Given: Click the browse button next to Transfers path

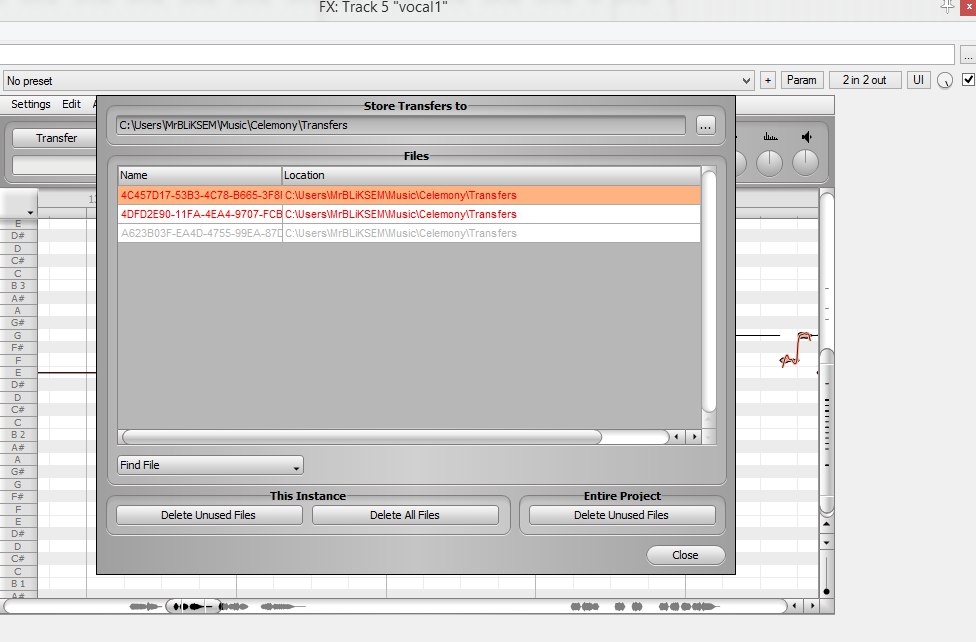Looking at the screenshot, I should point(706,125).
